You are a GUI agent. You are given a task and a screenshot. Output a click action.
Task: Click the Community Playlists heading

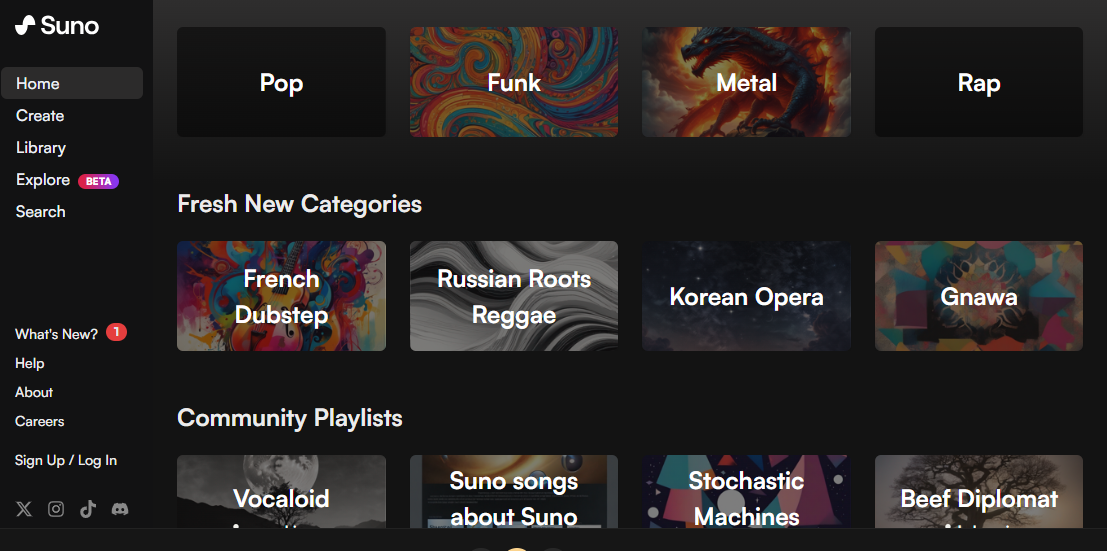289,418
